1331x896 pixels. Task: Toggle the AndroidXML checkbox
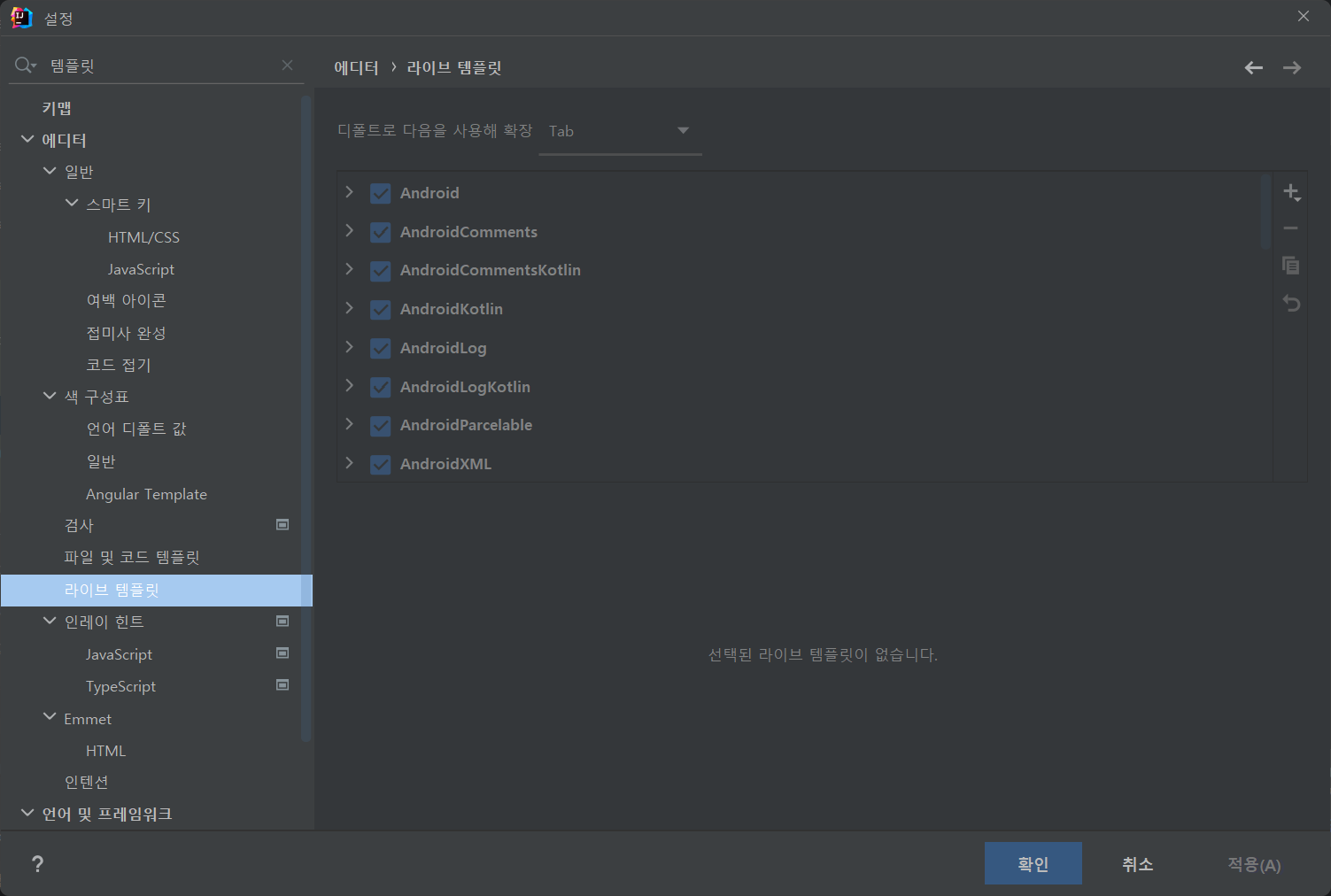381,464
